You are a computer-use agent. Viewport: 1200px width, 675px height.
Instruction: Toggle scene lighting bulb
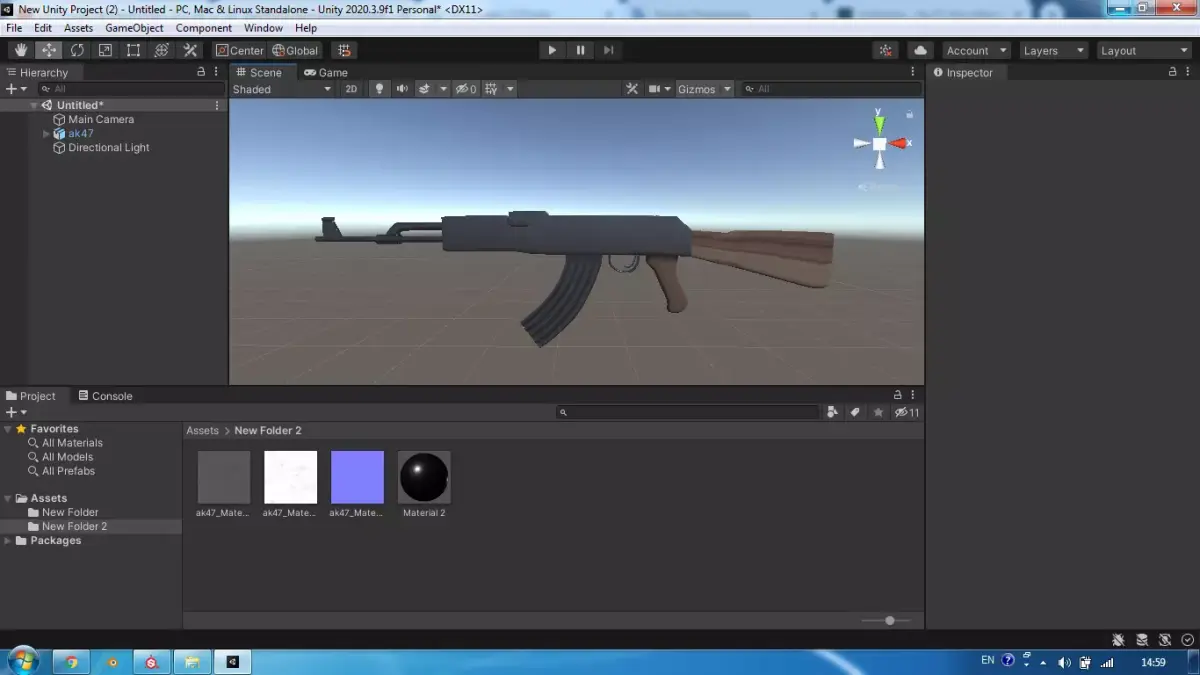tap(379, 89)
